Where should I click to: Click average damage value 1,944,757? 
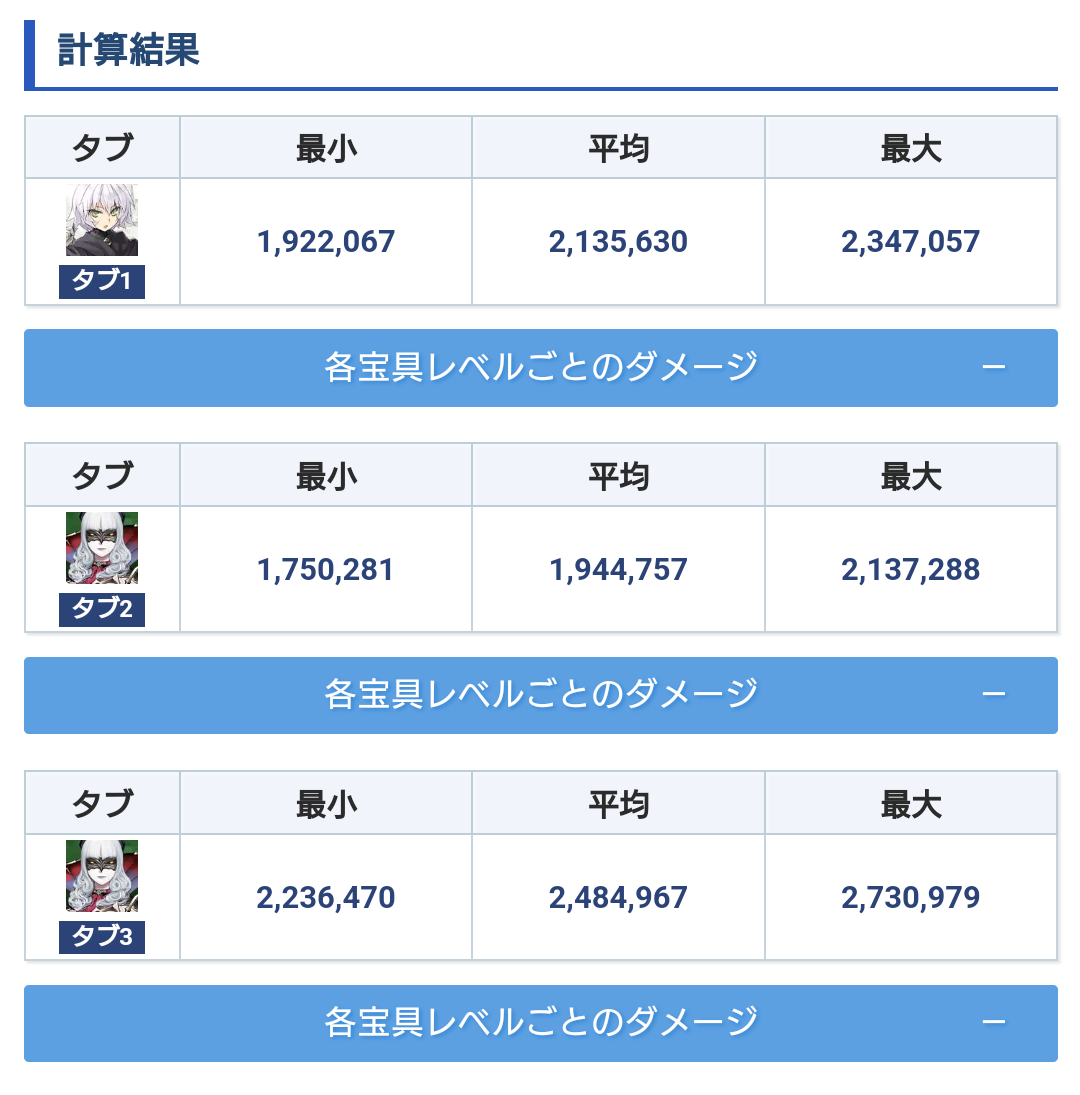pyautogui.click(x=618, y=569)
